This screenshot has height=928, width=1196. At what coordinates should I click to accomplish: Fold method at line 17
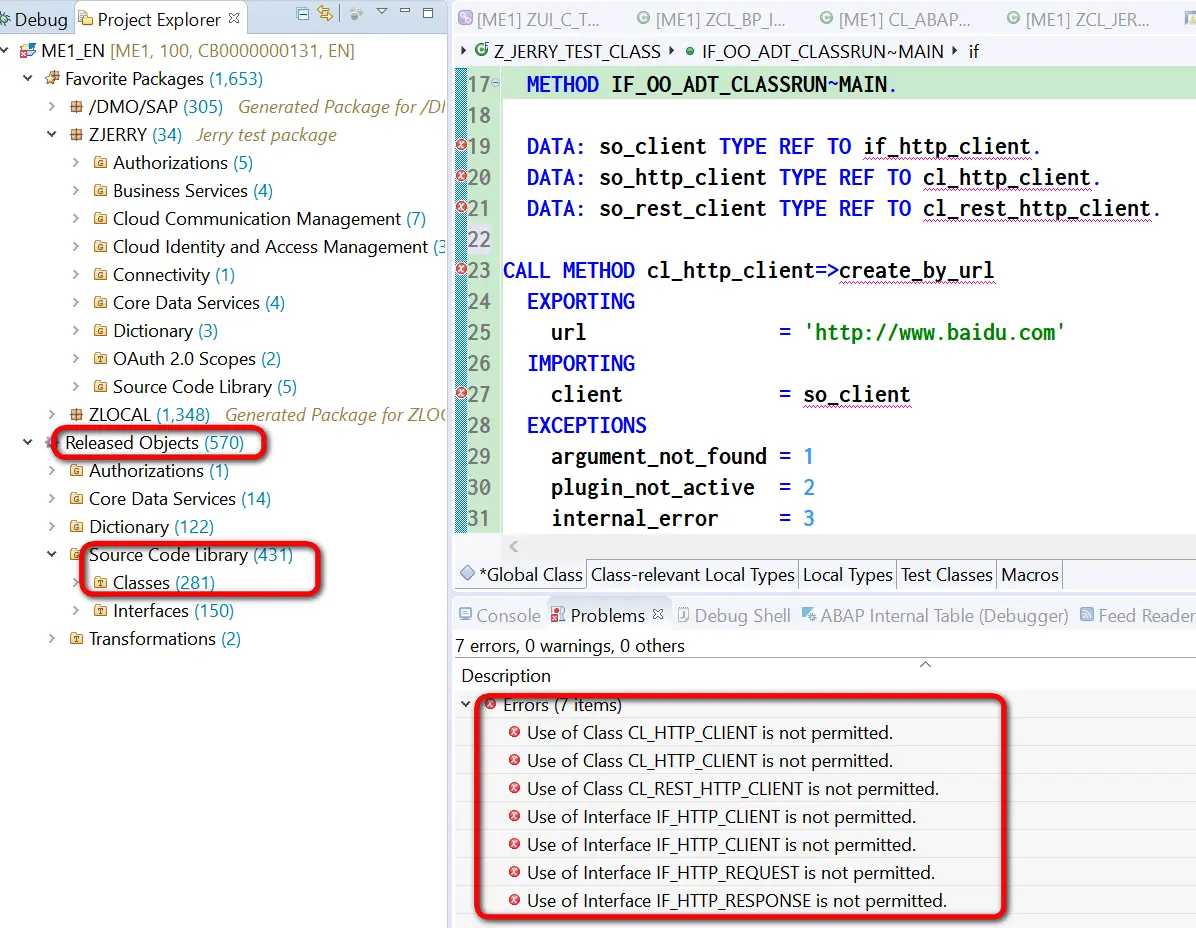click(x=496, y=82)
